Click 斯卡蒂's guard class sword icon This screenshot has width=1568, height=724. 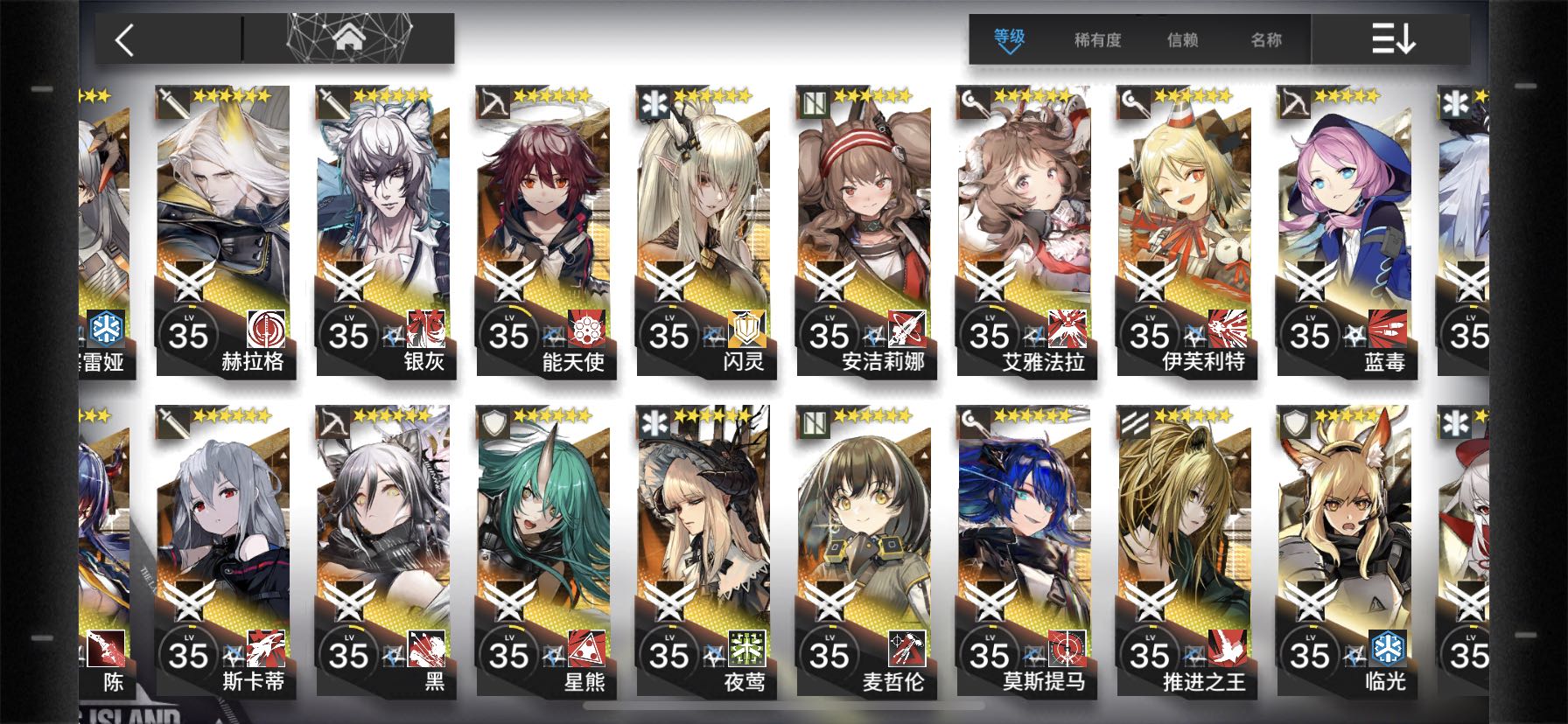tap(173, 423)
